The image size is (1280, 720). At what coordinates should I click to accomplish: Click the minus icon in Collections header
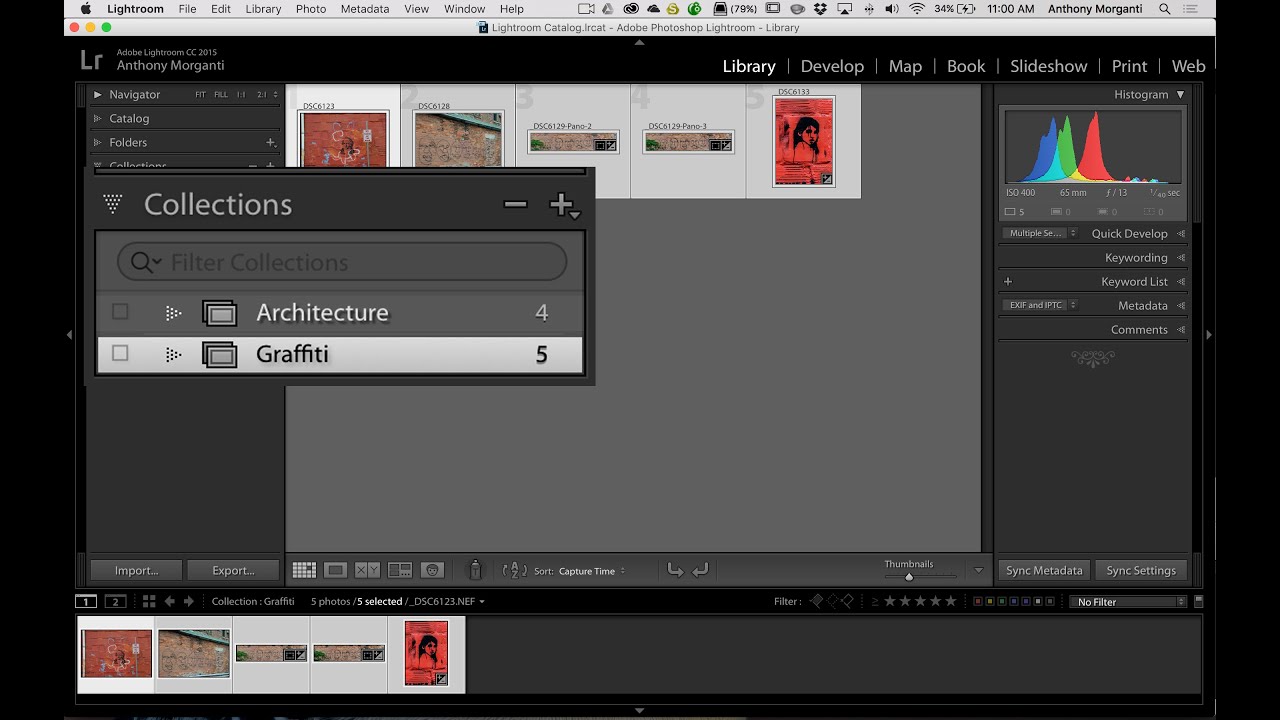pyautogui.click(x=515, y=205)
